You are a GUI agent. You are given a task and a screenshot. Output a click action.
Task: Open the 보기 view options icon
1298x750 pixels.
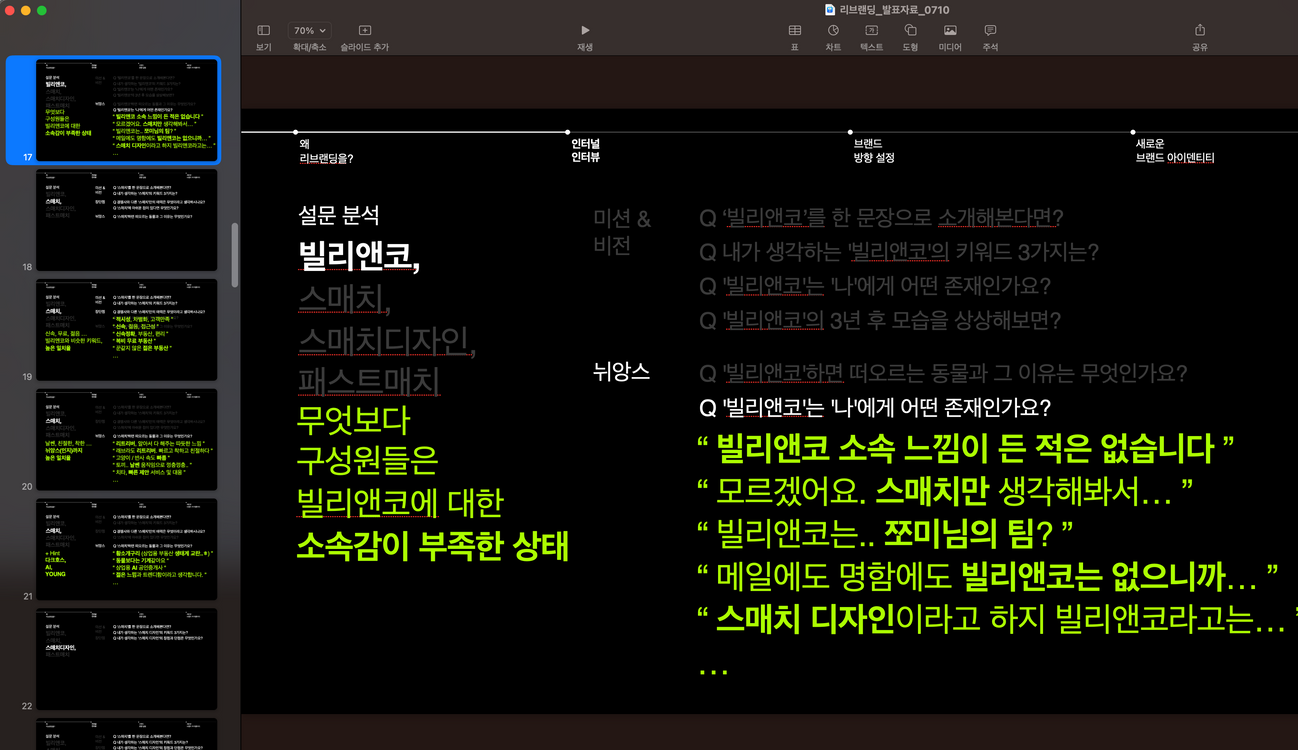coord(263,31)
